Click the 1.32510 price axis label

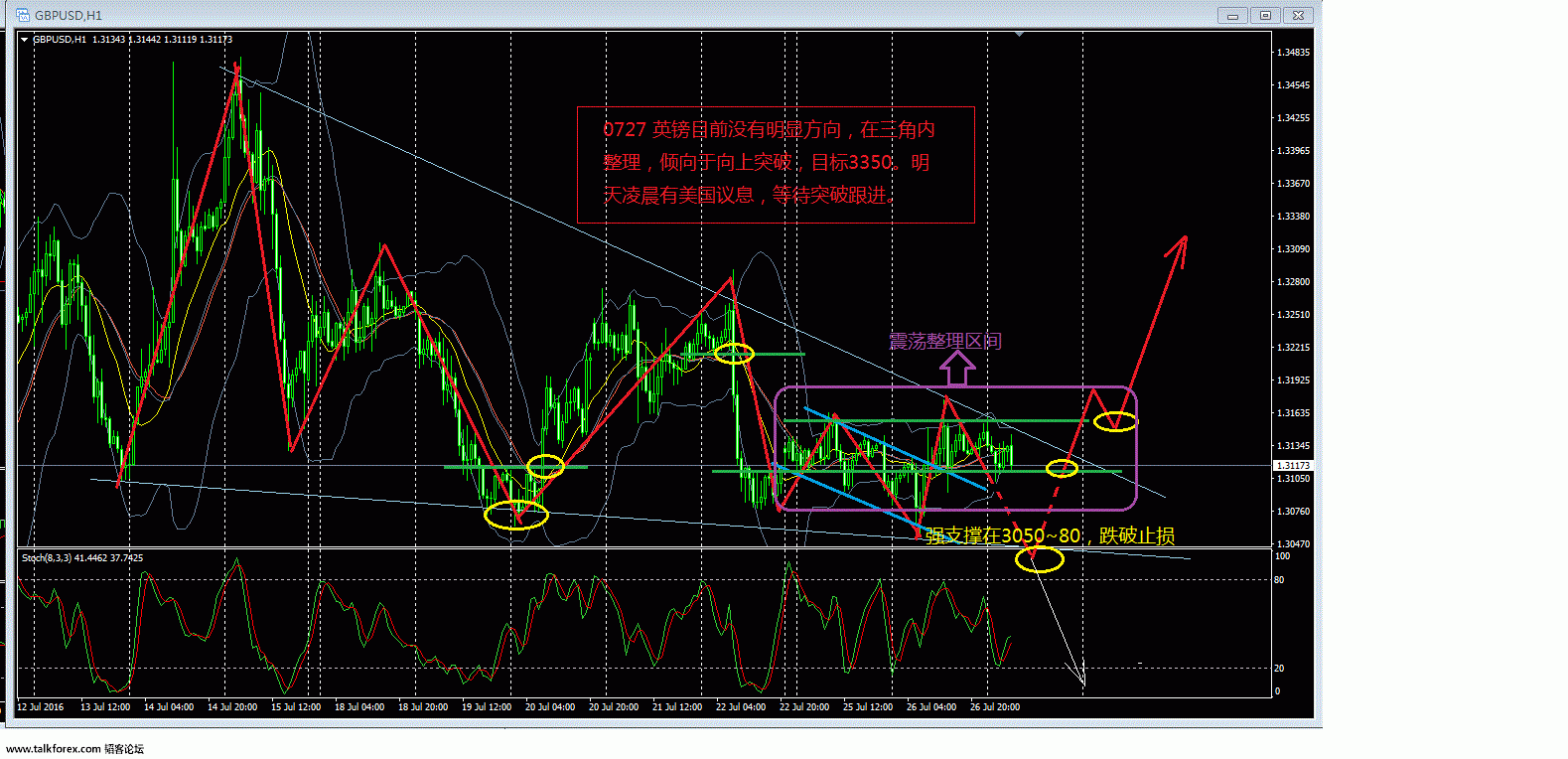pos(1293,314)
